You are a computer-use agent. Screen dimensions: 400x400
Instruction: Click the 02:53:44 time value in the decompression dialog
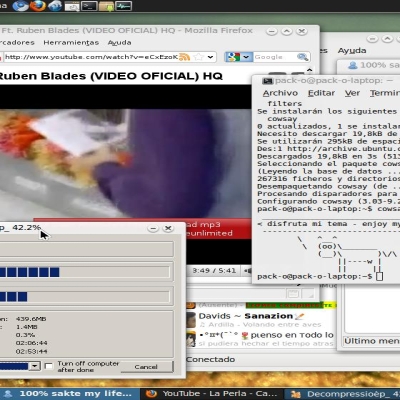point(31,351)
